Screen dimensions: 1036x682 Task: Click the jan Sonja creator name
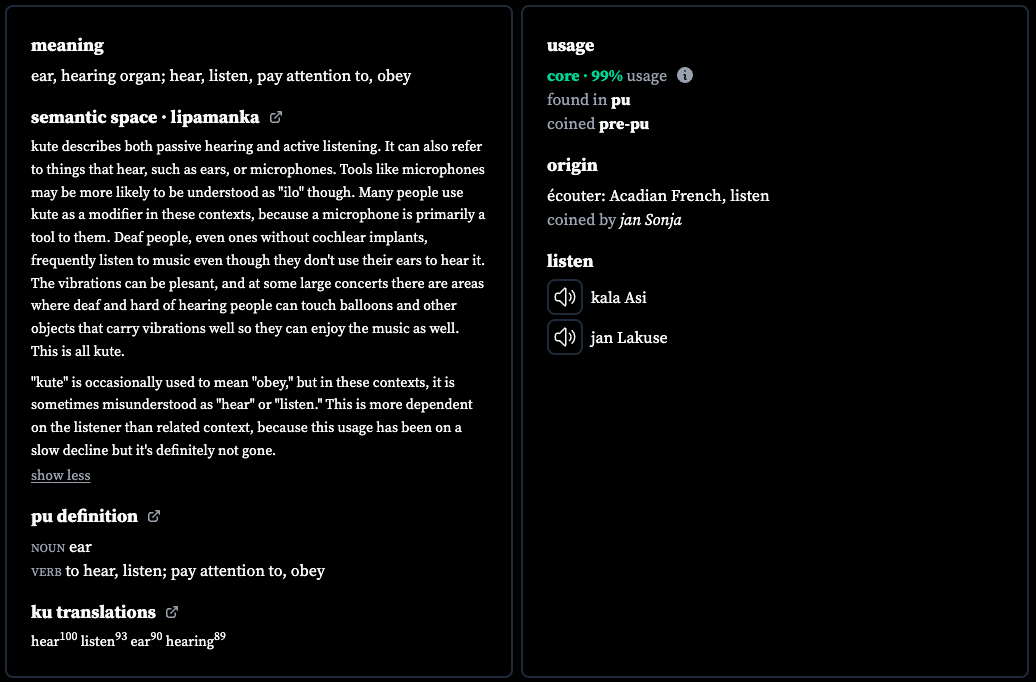650,219
